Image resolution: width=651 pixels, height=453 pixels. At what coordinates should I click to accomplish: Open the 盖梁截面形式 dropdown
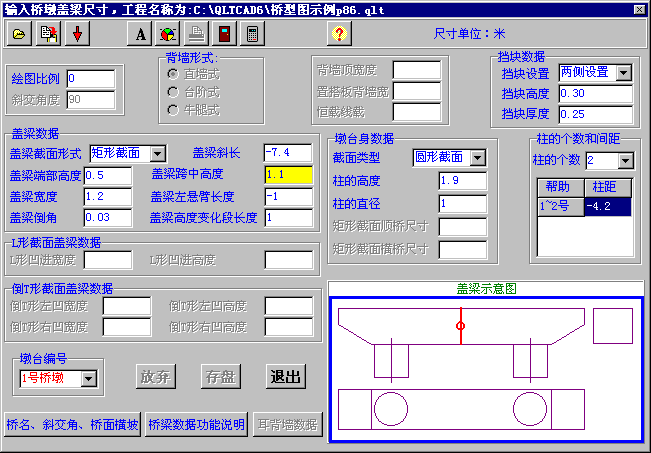(157, 154)
